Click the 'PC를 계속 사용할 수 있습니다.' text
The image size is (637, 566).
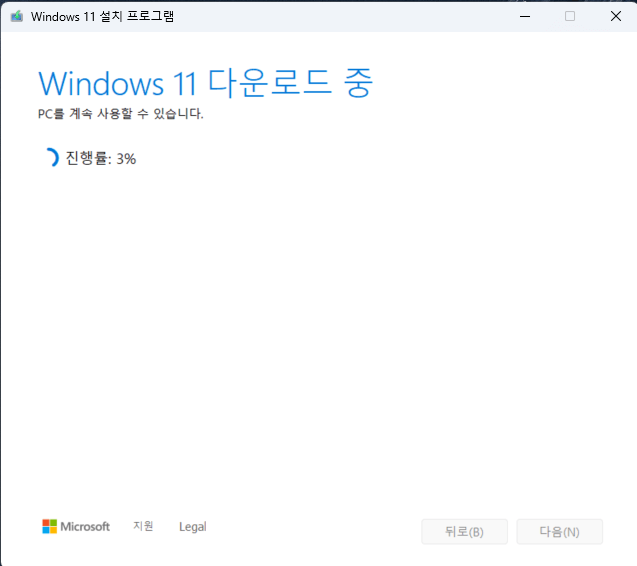(121, 113)
